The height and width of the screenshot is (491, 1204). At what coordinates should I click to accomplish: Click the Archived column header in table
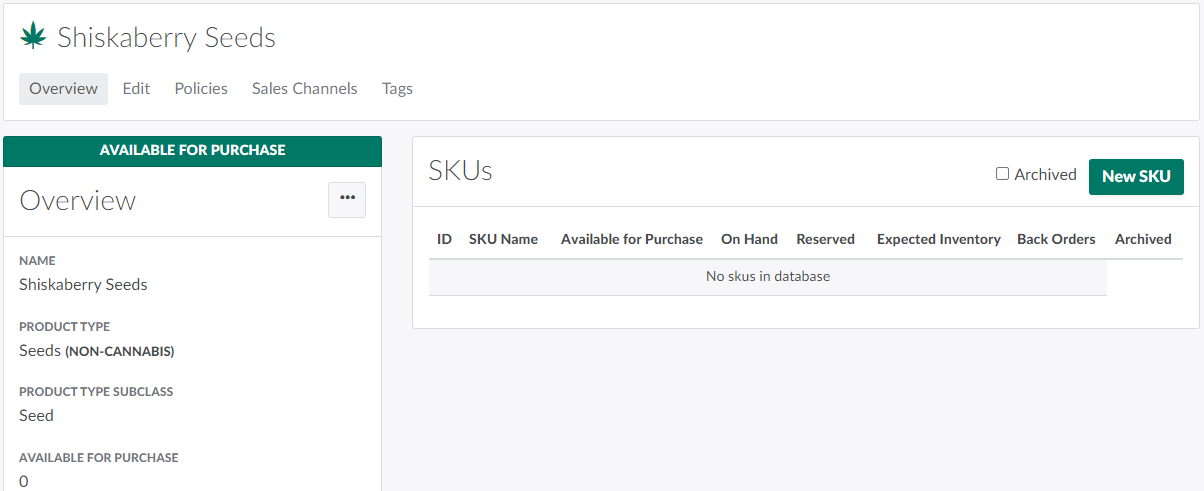click(1143, 239)
